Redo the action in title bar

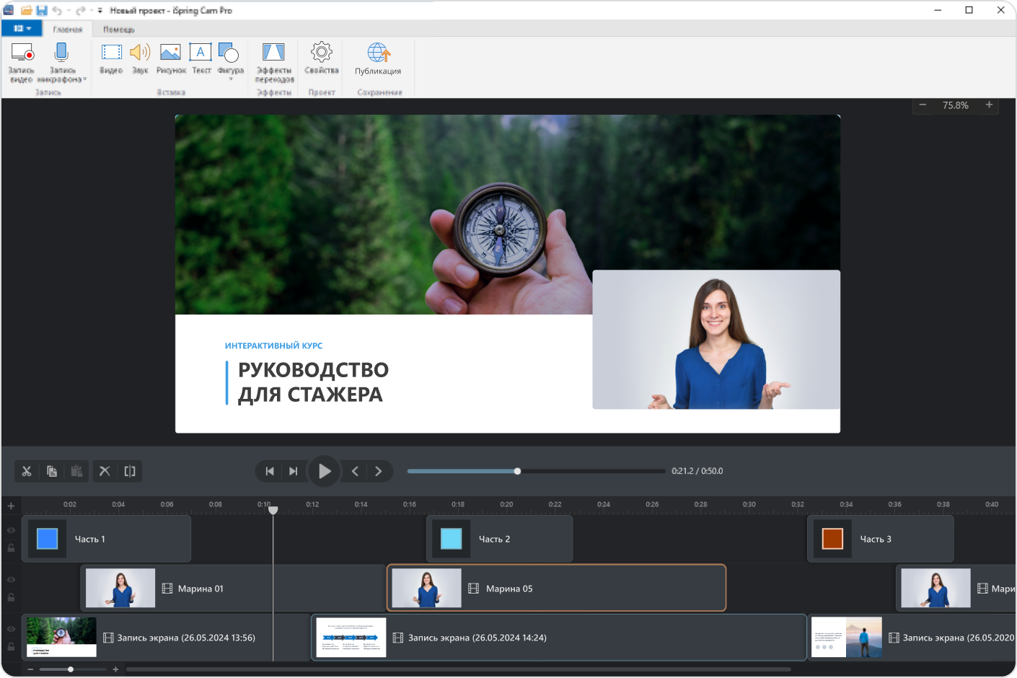tap(80, 10)
